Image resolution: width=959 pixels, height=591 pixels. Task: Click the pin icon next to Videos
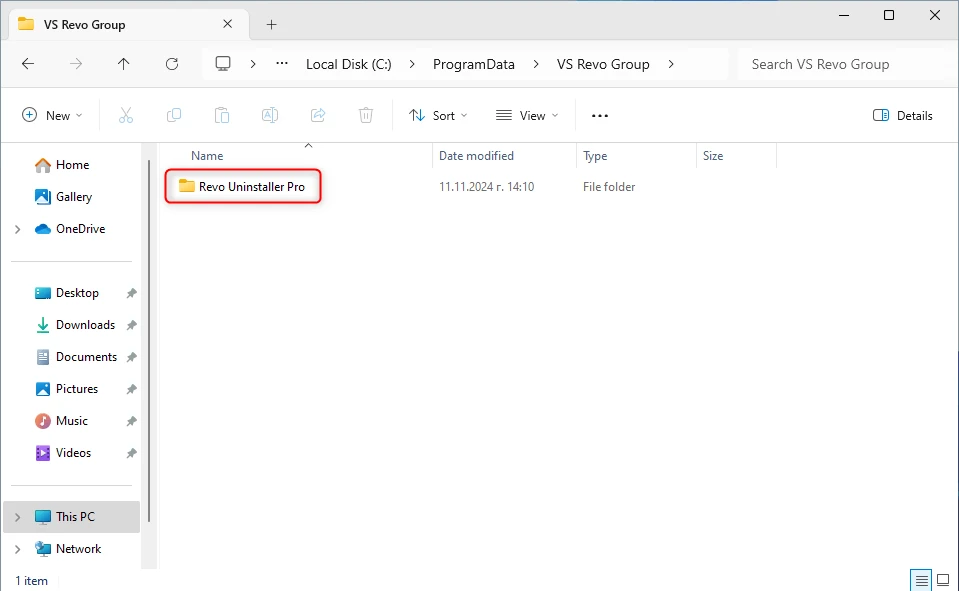[x=131, y=453]
